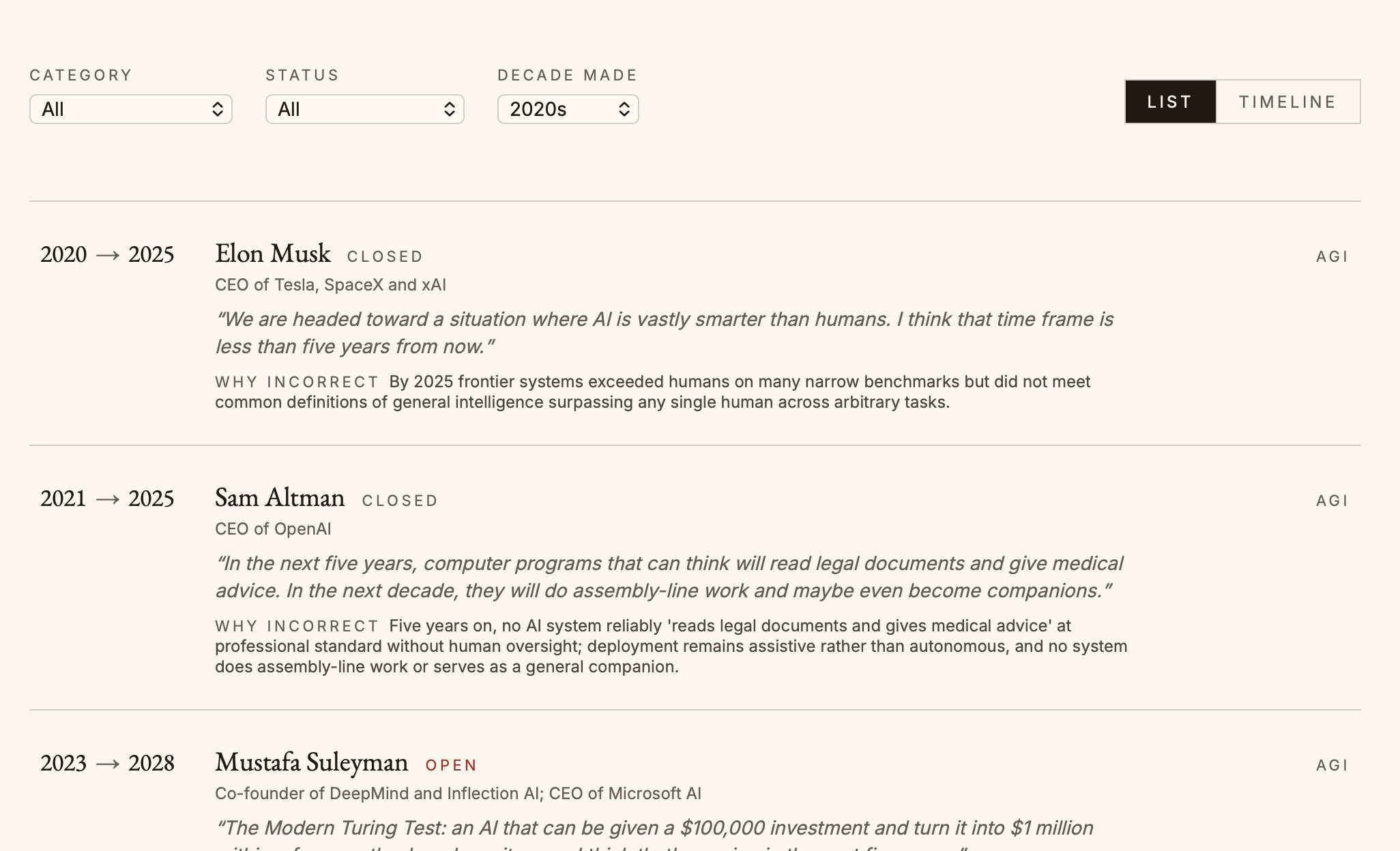
Task: Click the OPEN status next to Mustafa Suleyman
Action: 451,765
